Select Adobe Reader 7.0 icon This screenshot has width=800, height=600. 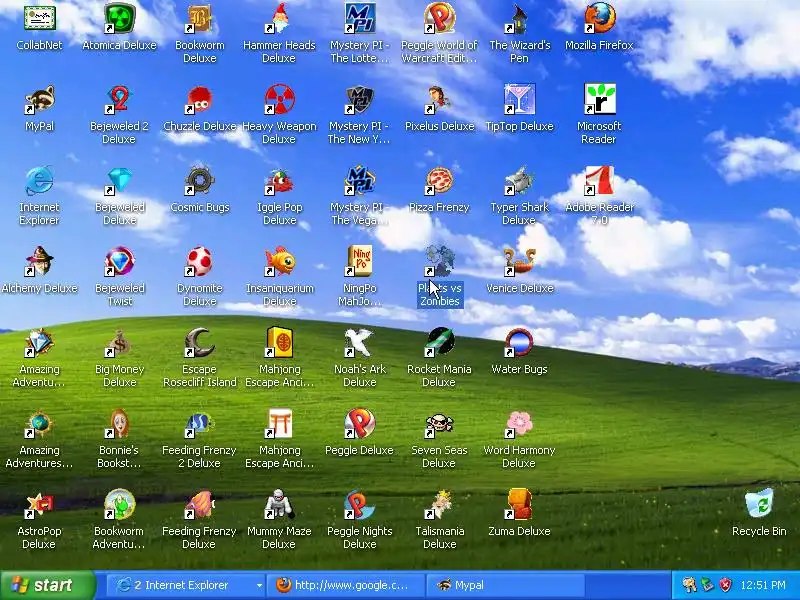(x=599, y=180)
